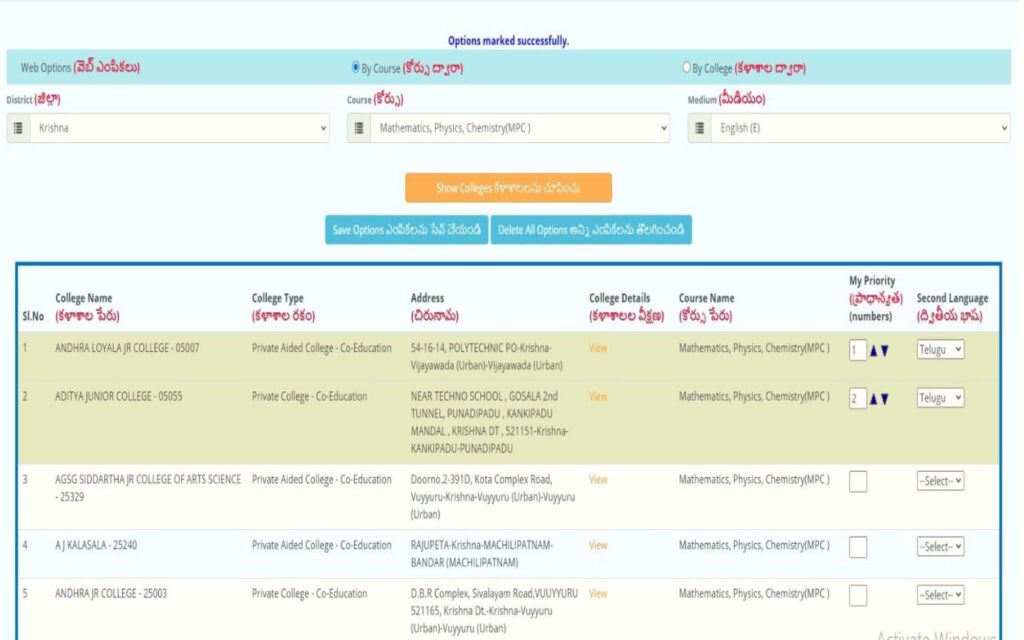Viewport: 1024px width, 640px height.
Task: Click list icon beside Medium field
Action: coord(700,129)
